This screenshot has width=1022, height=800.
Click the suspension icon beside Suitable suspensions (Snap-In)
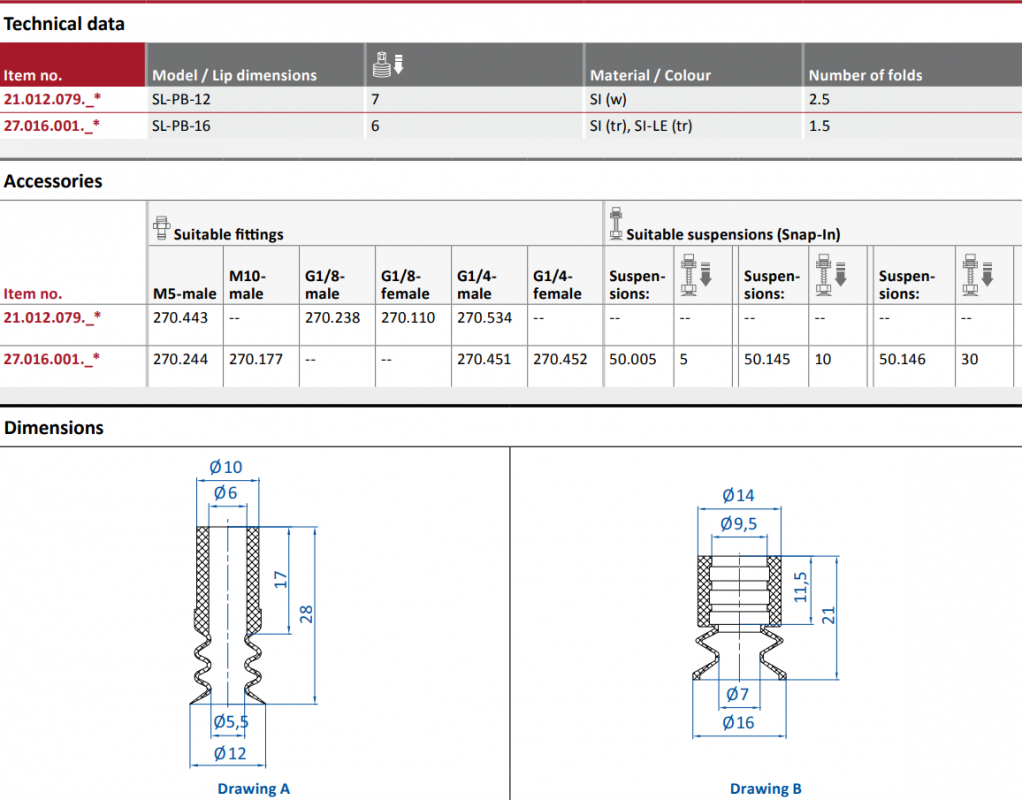pyautogui.click(x=616, y=224)
